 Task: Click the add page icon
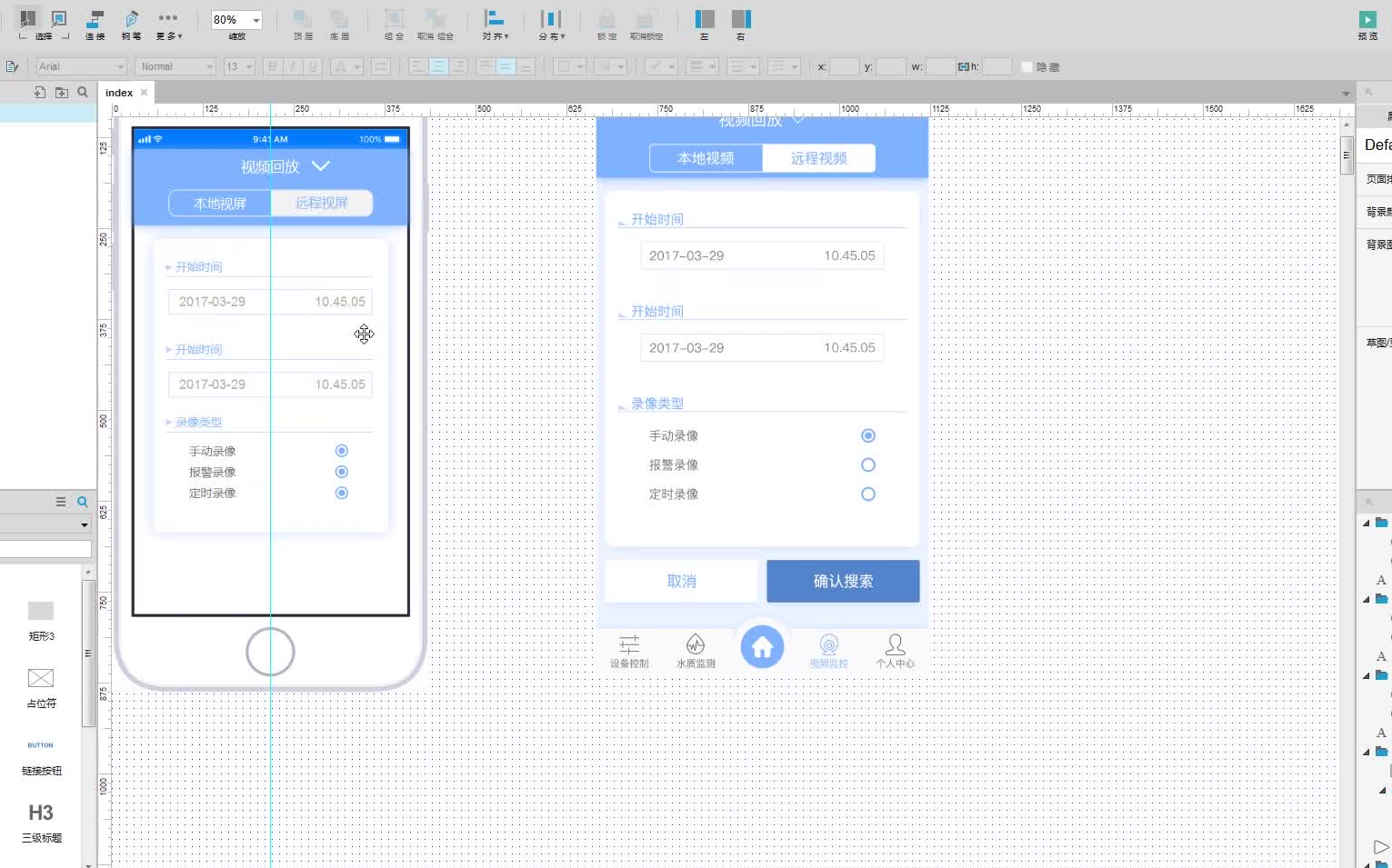(40, 92)
